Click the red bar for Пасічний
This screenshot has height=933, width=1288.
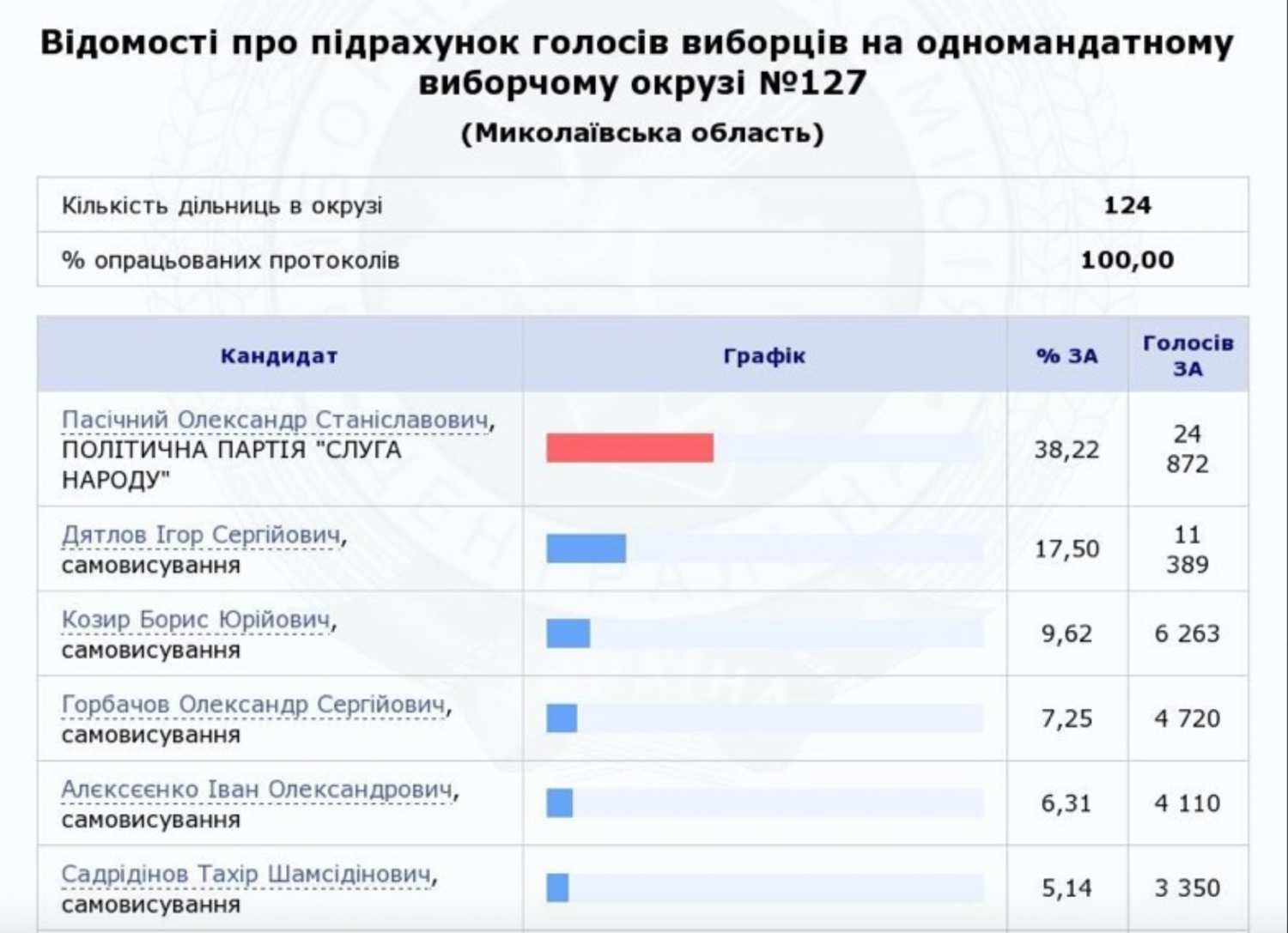629,448
